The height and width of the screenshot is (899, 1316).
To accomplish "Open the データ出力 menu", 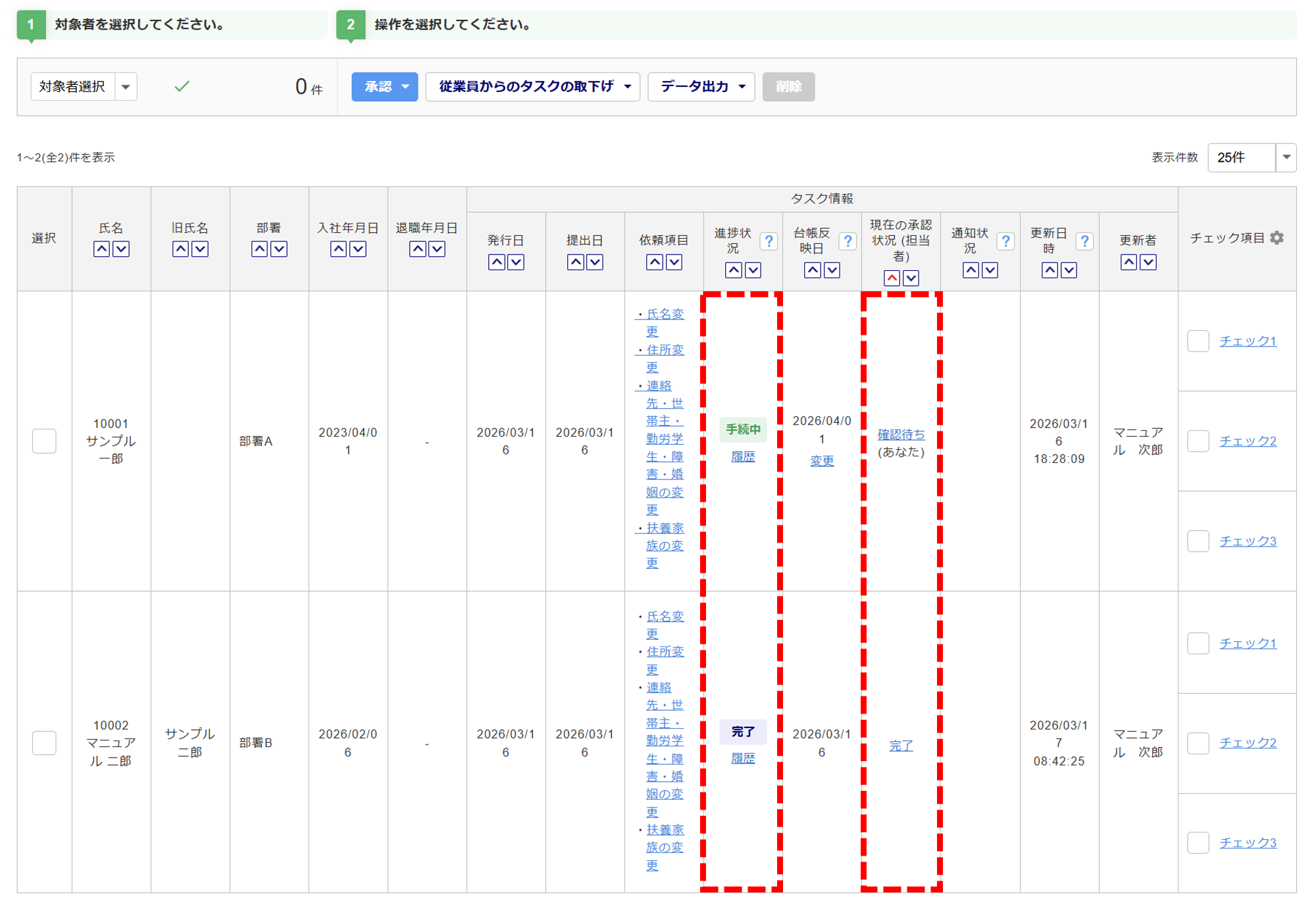I will point(701,87).
